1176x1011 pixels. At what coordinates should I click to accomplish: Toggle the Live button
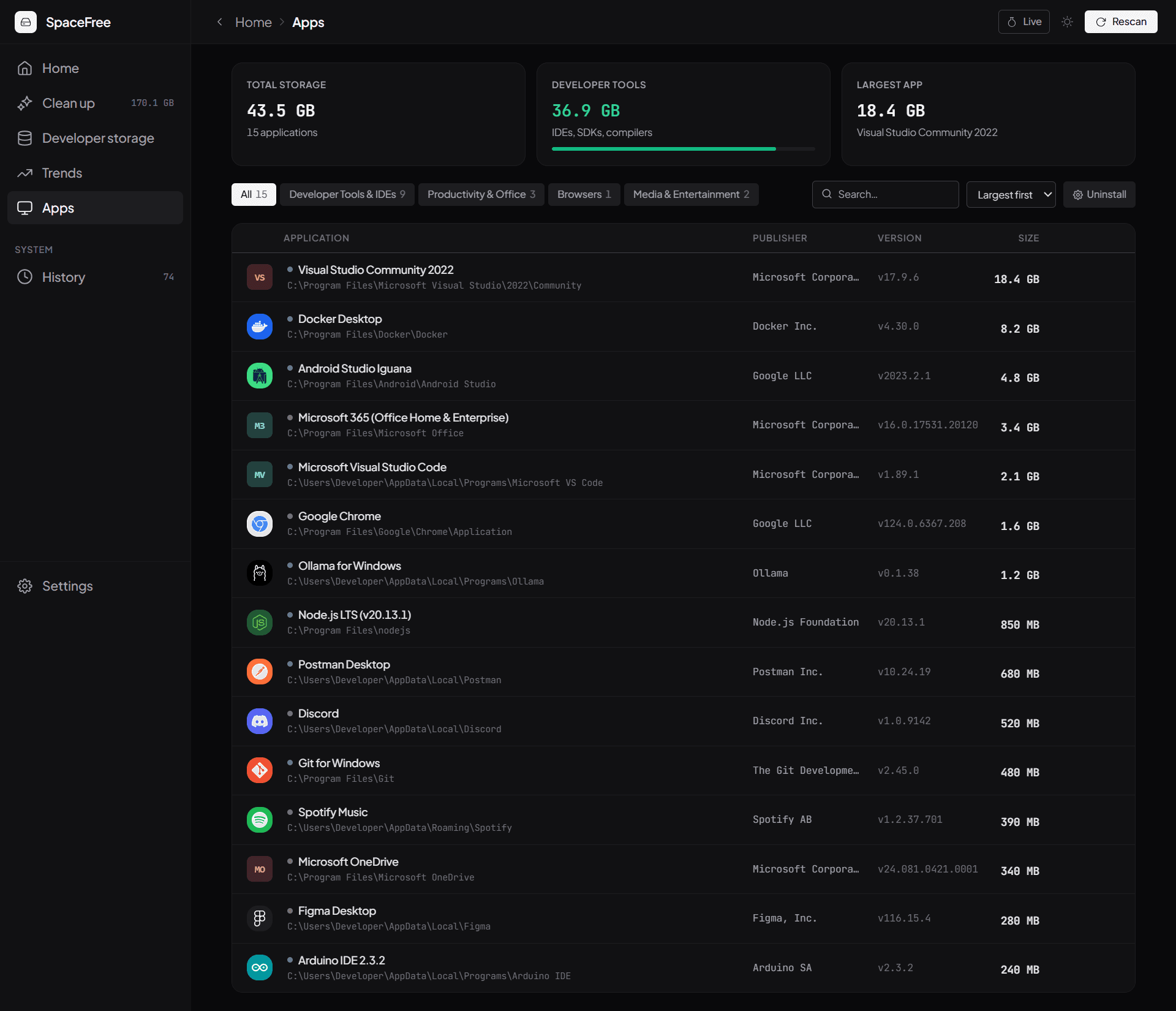point(1024,21)
